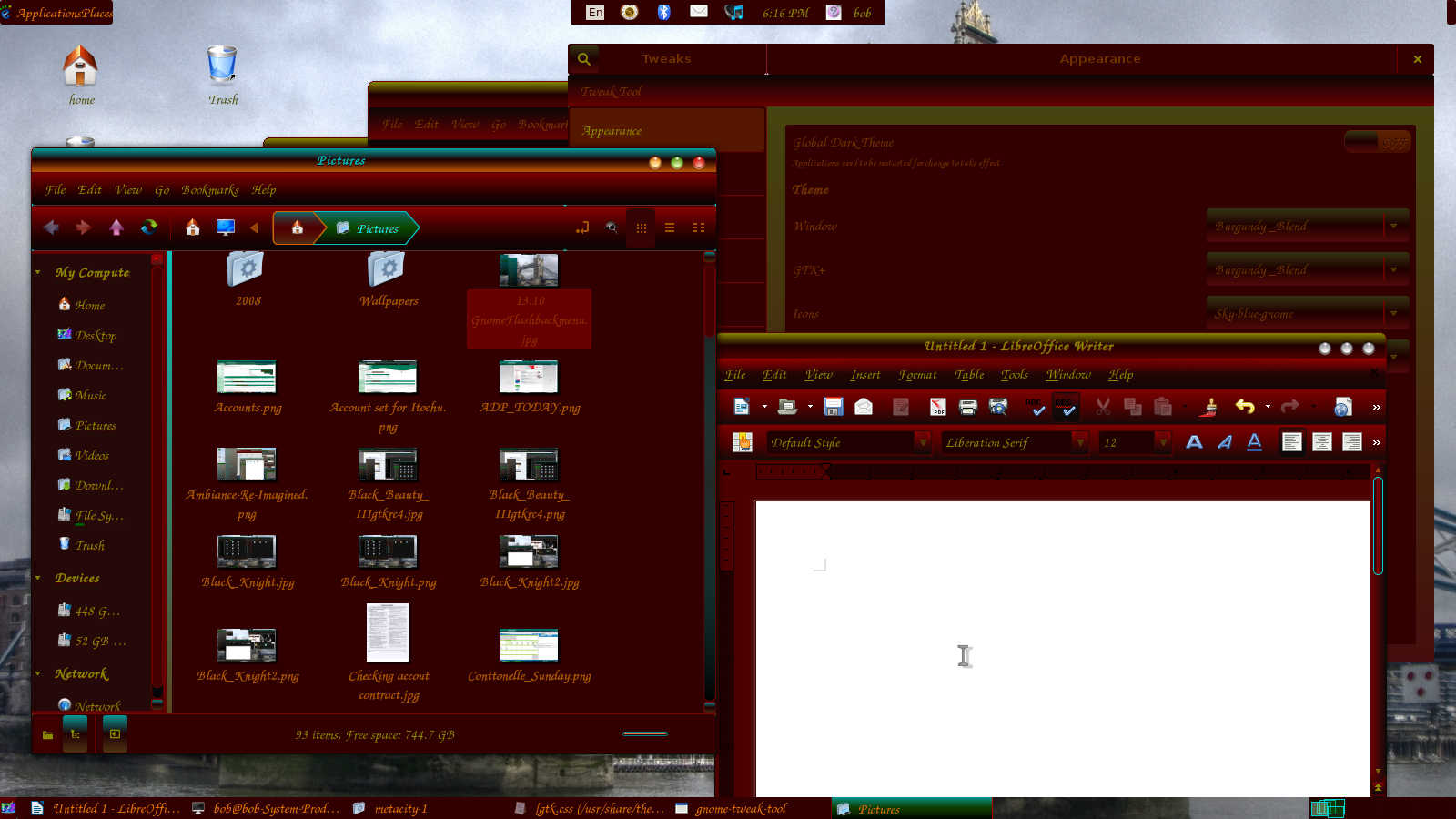
Task: Open Videos in file manager sidebar
Action: point(92,455)
